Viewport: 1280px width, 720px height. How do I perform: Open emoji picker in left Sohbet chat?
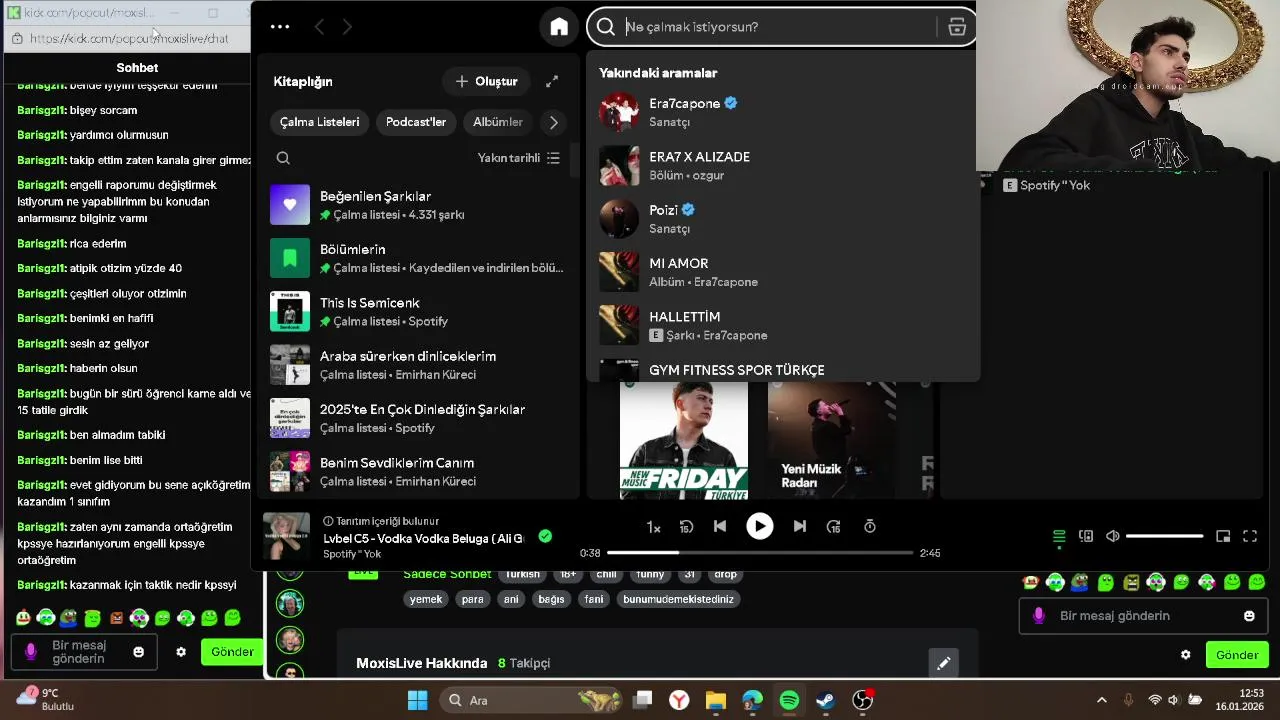coord(139,652)
